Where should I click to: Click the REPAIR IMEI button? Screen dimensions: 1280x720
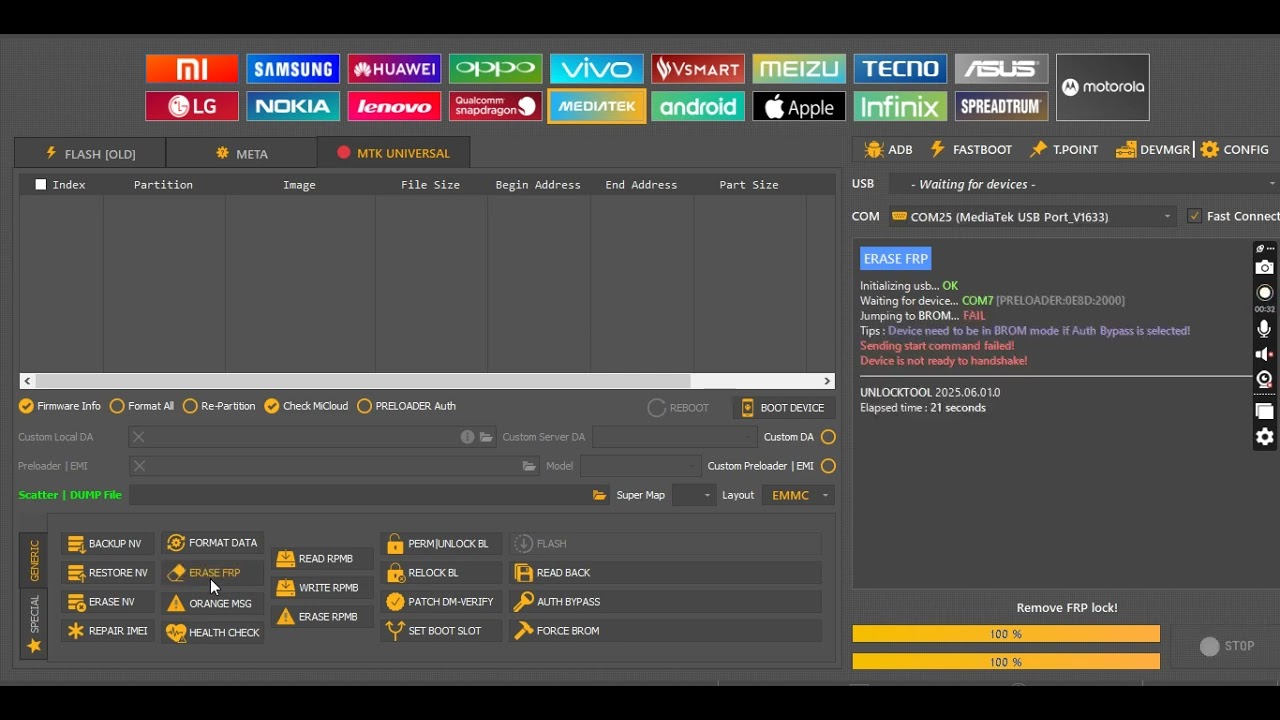pos(108,631)
